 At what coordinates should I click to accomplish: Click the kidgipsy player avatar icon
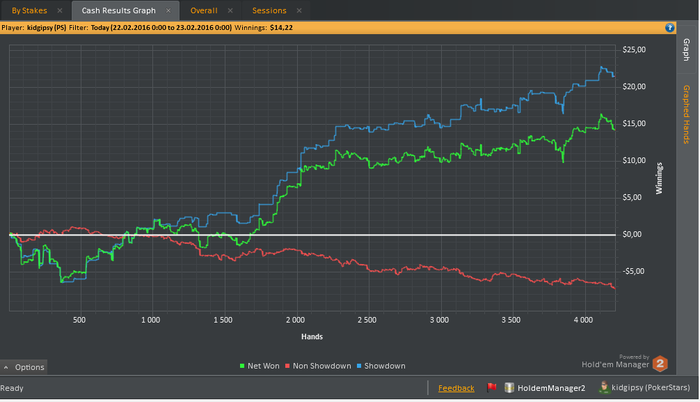pyautogui.click(x=604, y=387)
